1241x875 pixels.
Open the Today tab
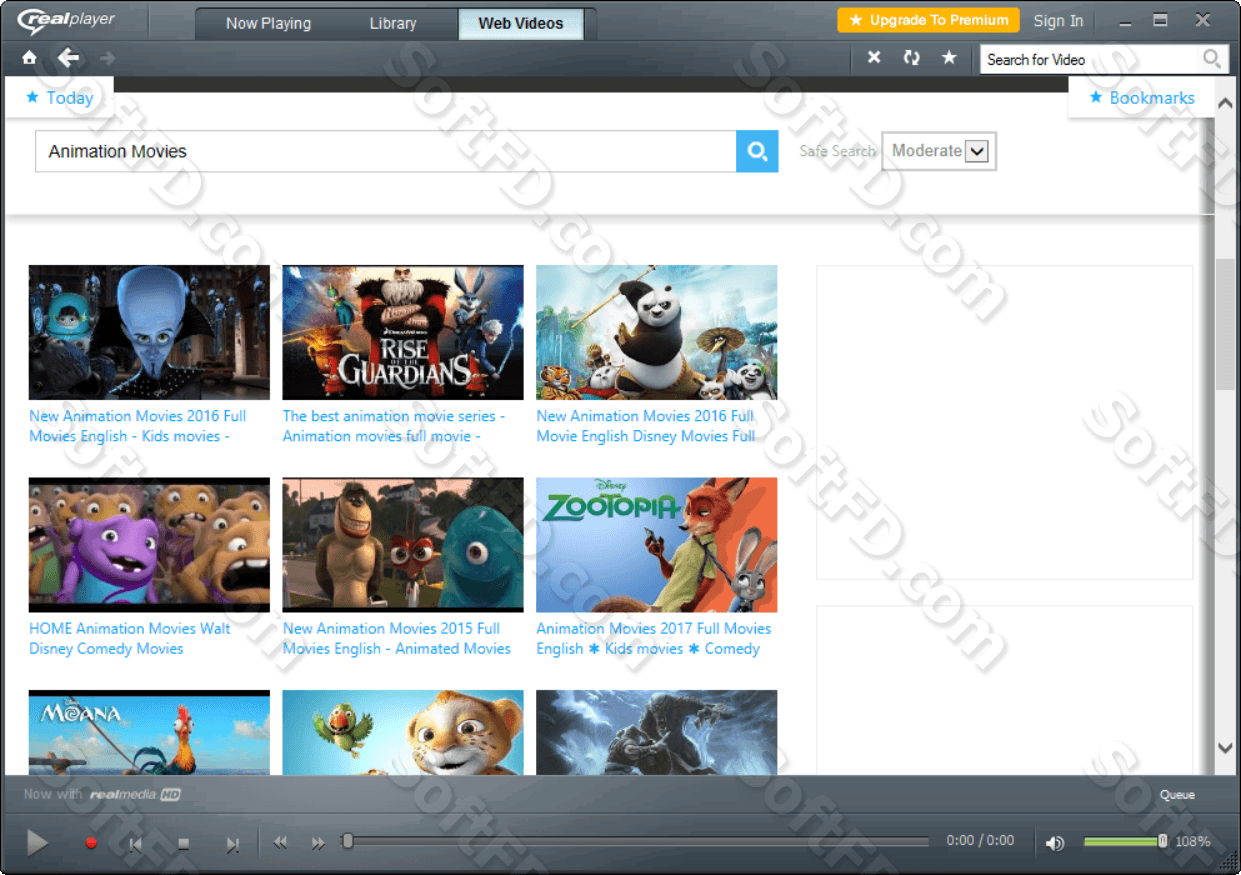pyautogui.click(x=59, y=98)
